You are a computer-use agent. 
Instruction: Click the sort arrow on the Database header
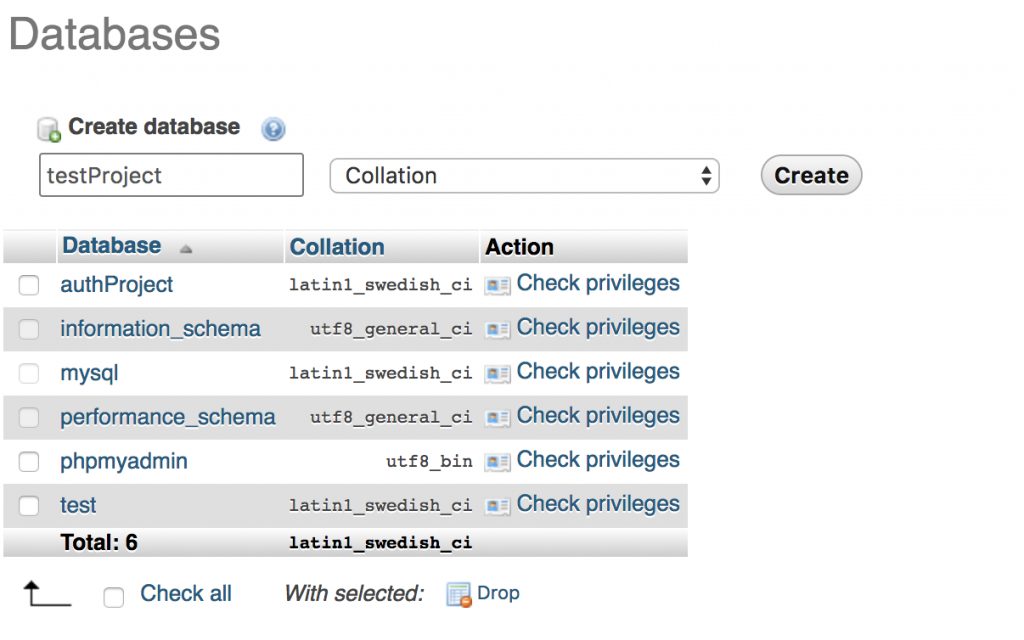tap(185, 248)
